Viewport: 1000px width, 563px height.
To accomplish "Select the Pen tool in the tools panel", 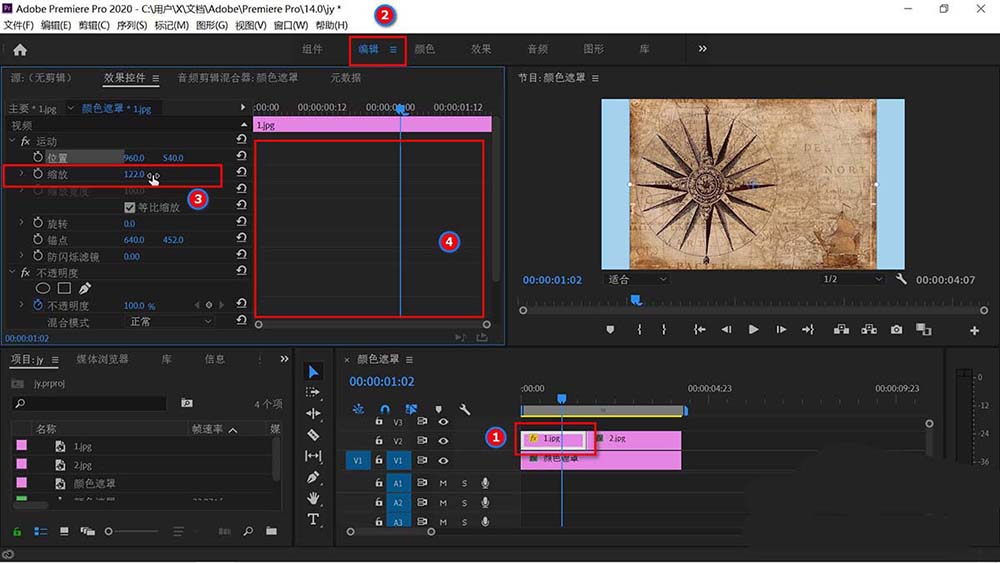I will [x=313, y=477].
